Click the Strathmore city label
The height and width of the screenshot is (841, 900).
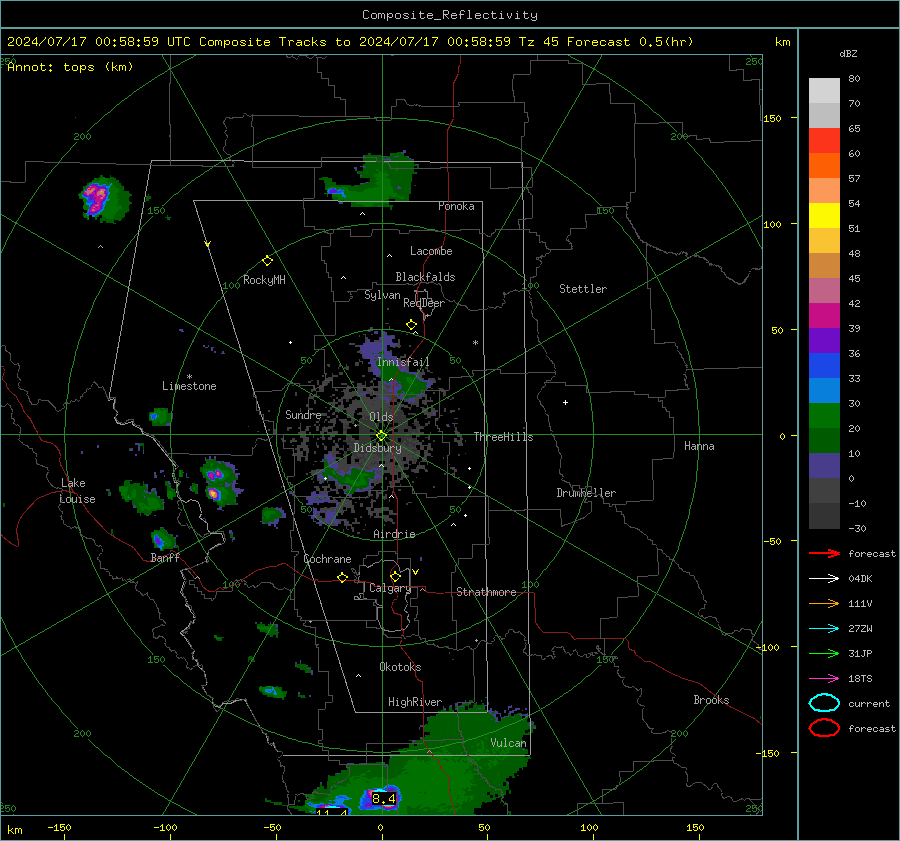click(486, 592)
